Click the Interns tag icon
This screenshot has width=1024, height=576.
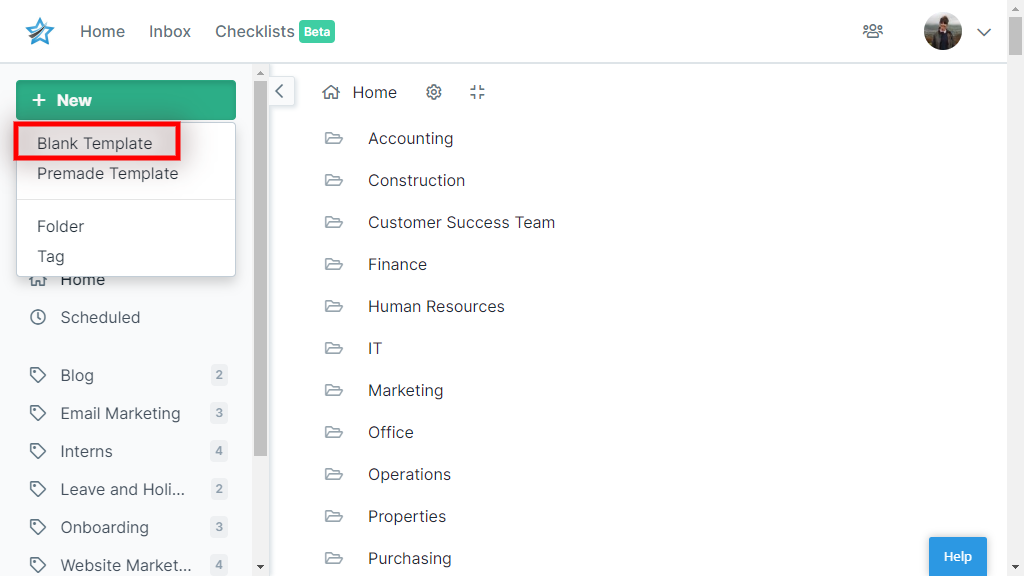pos(38,451)
